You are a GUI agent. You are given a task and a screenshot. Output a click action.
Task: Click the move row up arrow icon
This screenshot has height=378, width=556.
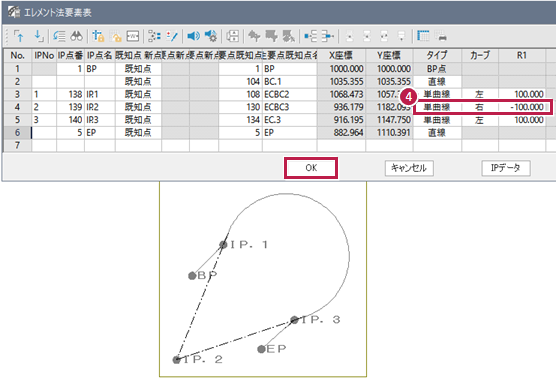click(x=19, y=36)
